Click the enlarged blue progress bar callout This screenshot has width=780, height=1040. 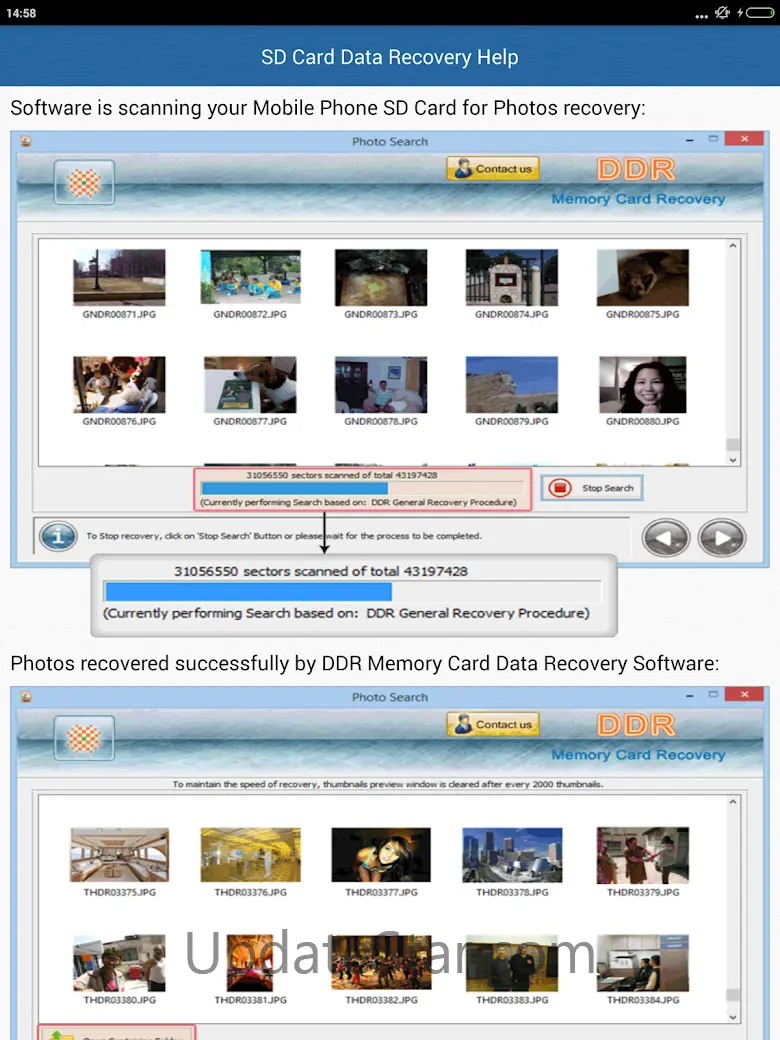coord(353,591)
